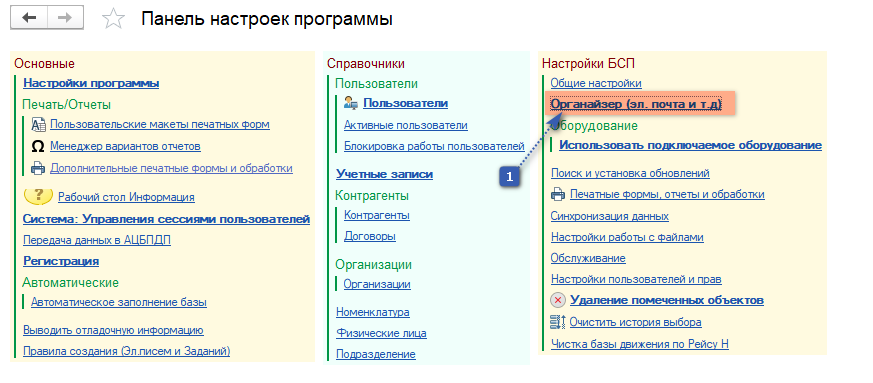Click the icon beside Очистить история выбора

[x=558, y=322]
